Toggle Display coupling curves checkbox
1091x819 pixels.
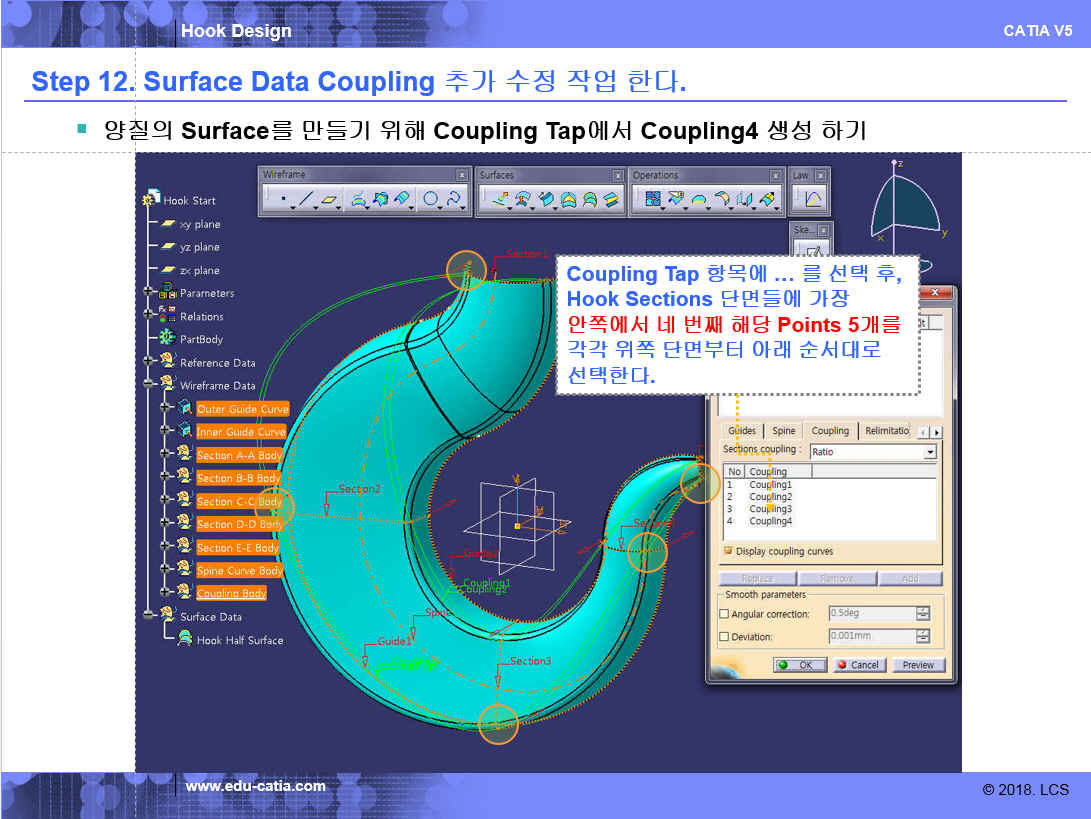pos(727,551)
